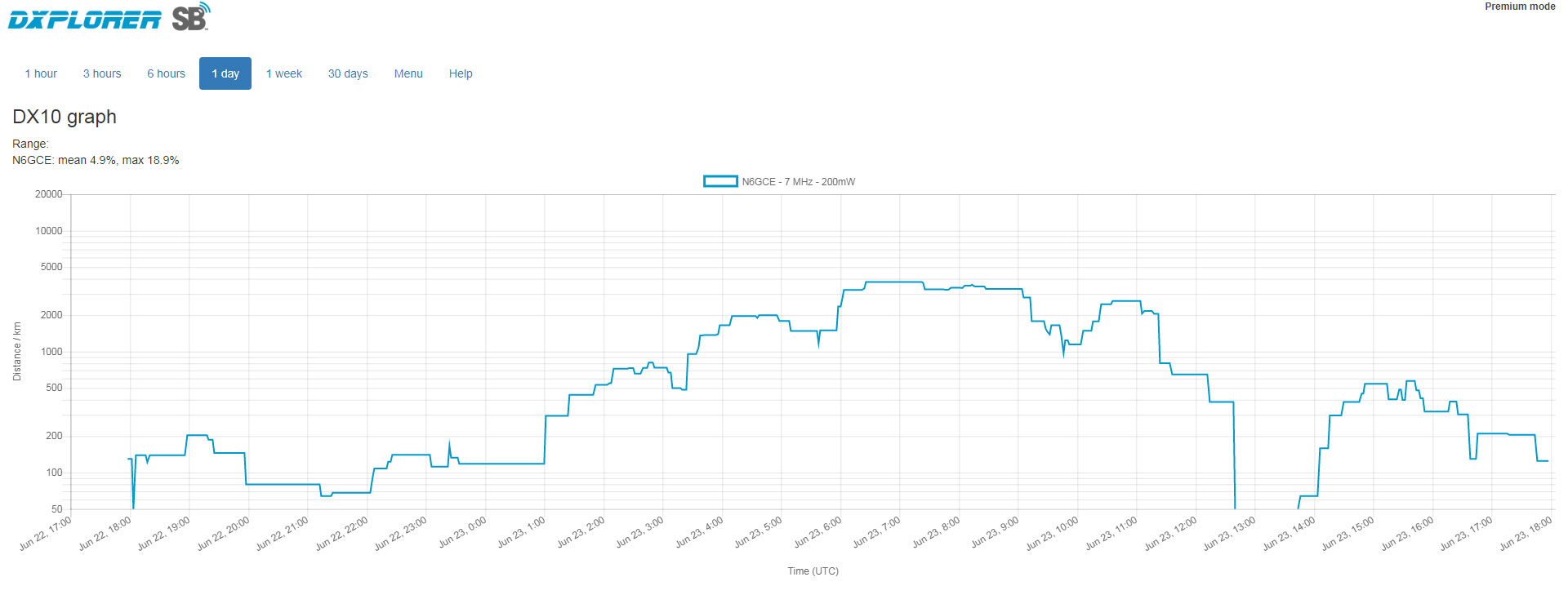Switch to the 1 week view
Viewport: 1568px width, 595px height.
(x=283, y=73)
